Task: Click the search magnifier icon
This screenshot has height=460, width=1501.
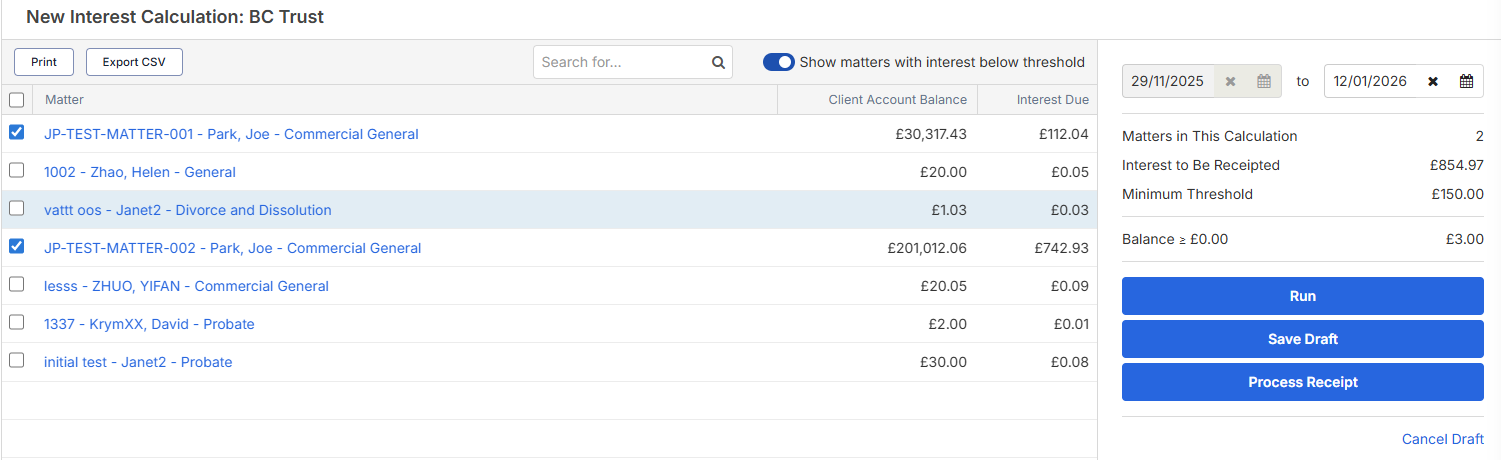Action: 718,62
